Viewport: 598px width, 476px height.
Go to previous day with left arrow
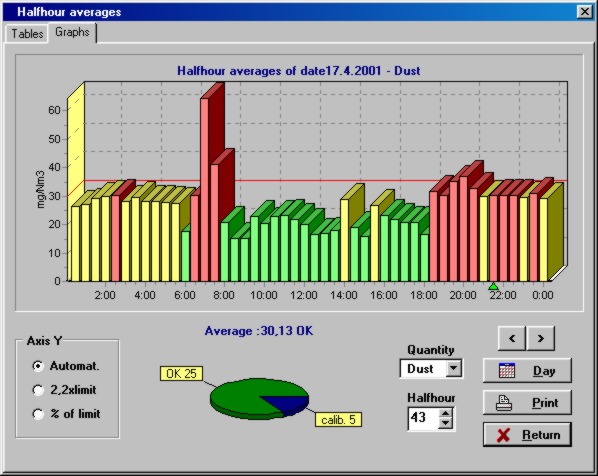point(512,338)
